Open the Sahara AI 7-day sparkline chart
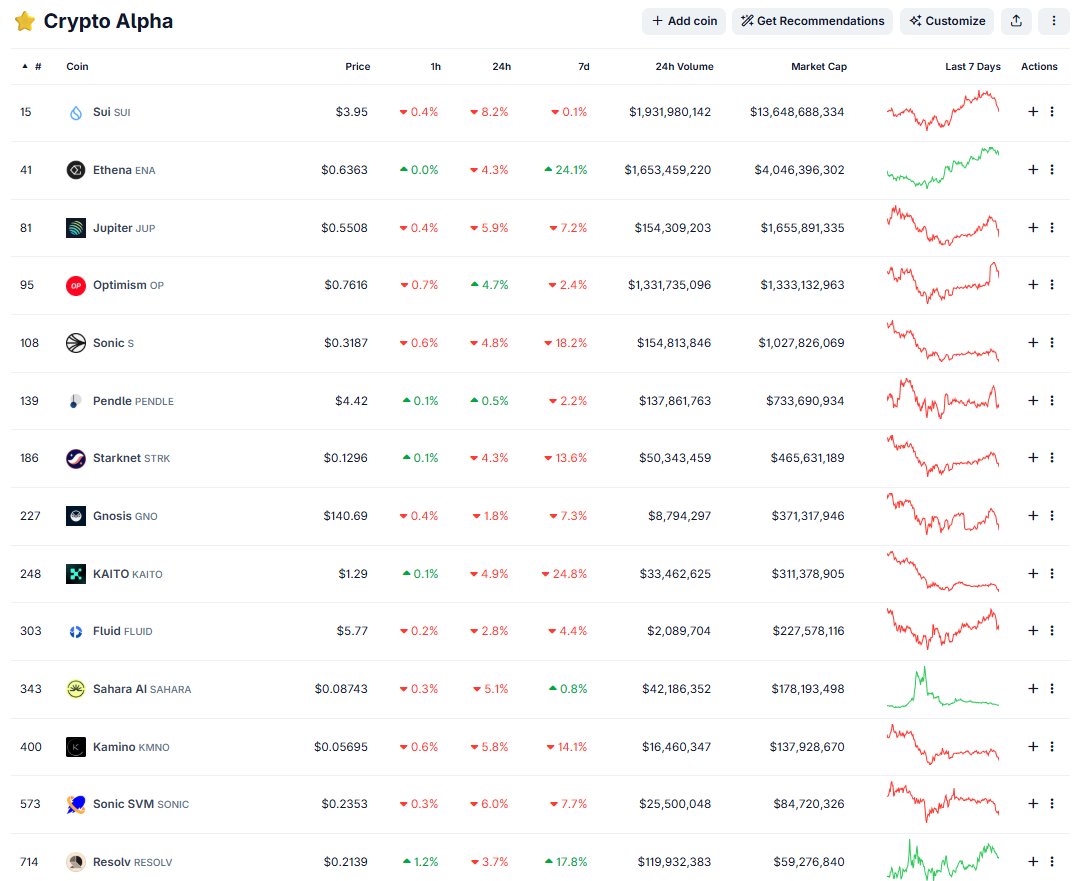1079x881 pixels. (x=943, y=687)
